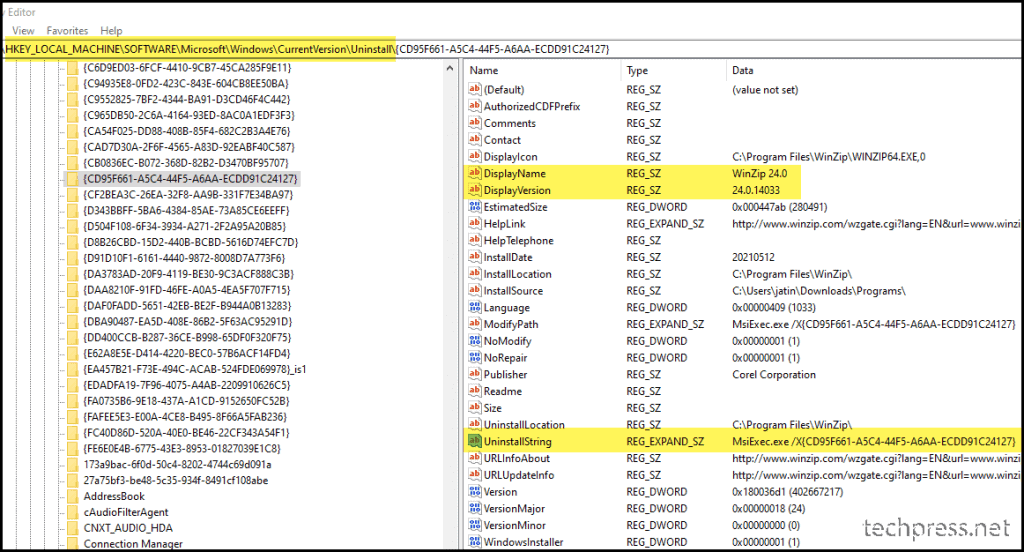
Task: Click the folder icon for AddressBook key
Action: tap(72, 496)
